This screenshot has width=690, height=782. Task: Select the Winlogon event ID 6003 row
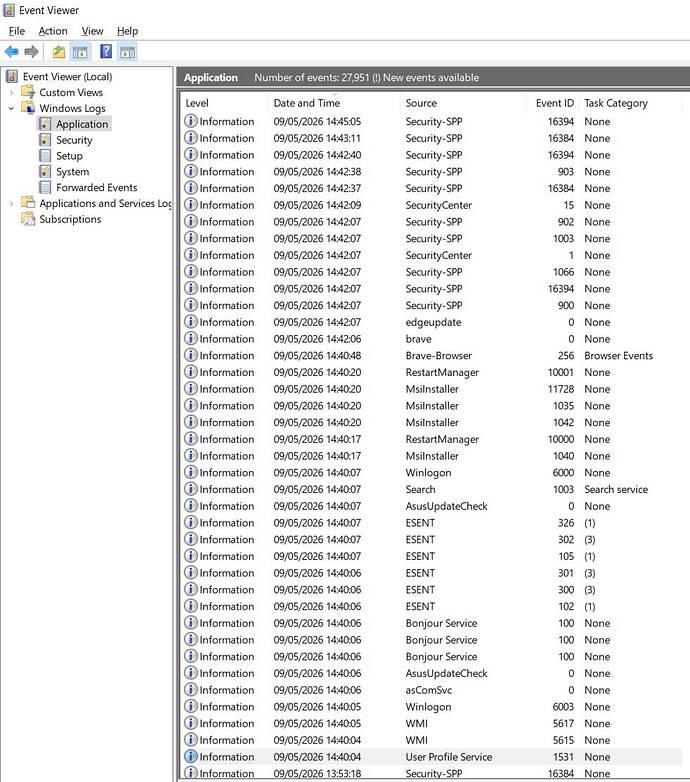[431, 707]
